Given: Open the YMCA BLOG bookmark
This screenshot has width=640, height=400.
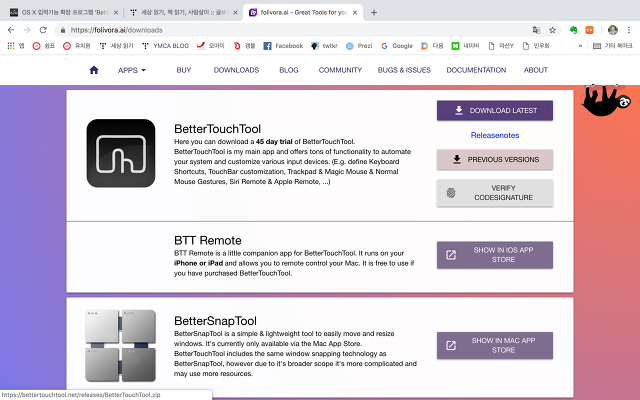Looking at the screenshot, I should coord(165,46).
